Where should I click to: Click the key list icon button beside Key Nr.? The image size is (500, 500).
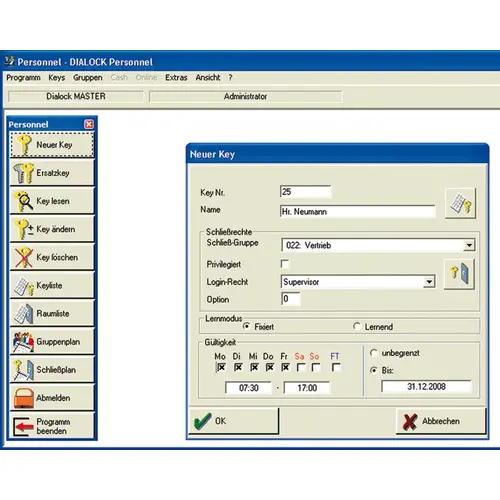(x=460, y=203)
